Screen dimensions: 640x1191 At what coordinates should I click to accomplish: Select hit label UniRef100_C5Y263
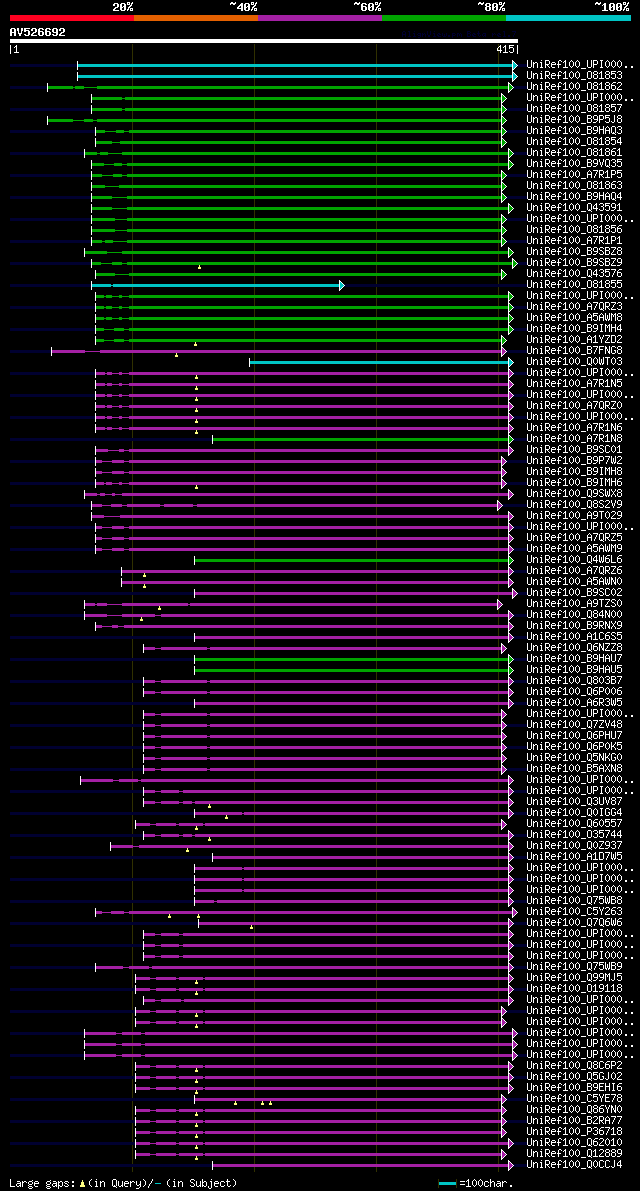574,912
